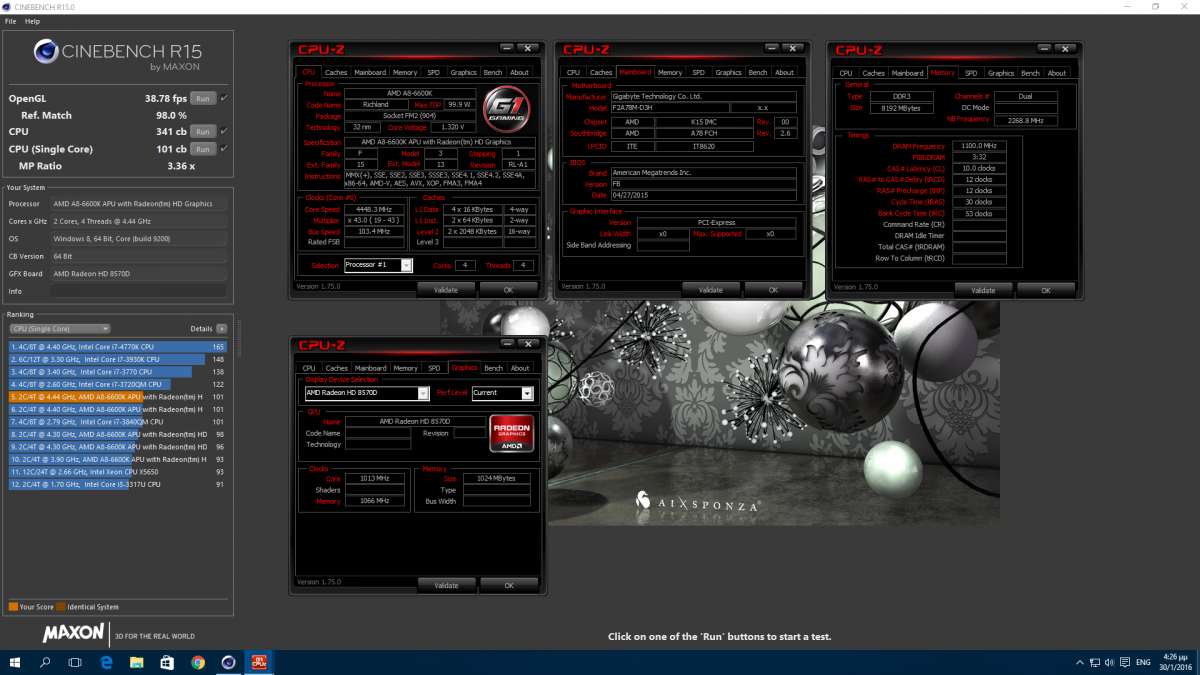Click the Info field under Your System
Screen dimensions: 1200x675
[x=139, y=291]
